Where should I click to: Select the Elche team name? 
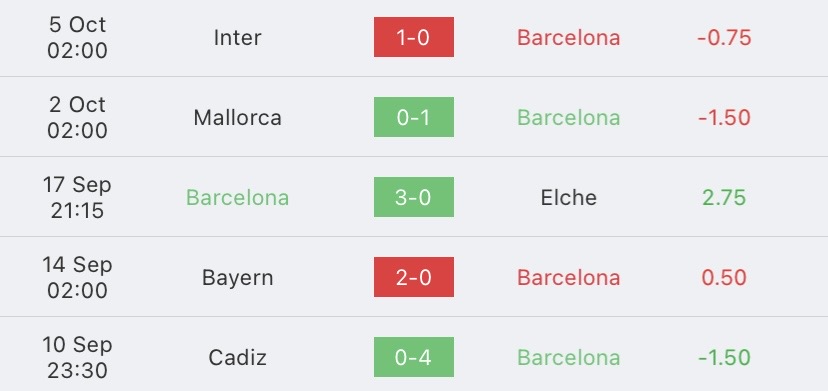569,198
